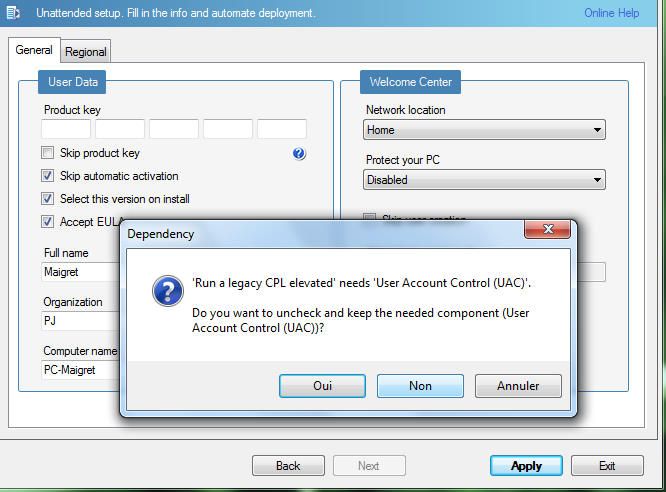
Task: Uncheck Skip automatic activation
Action: [48, 176]
